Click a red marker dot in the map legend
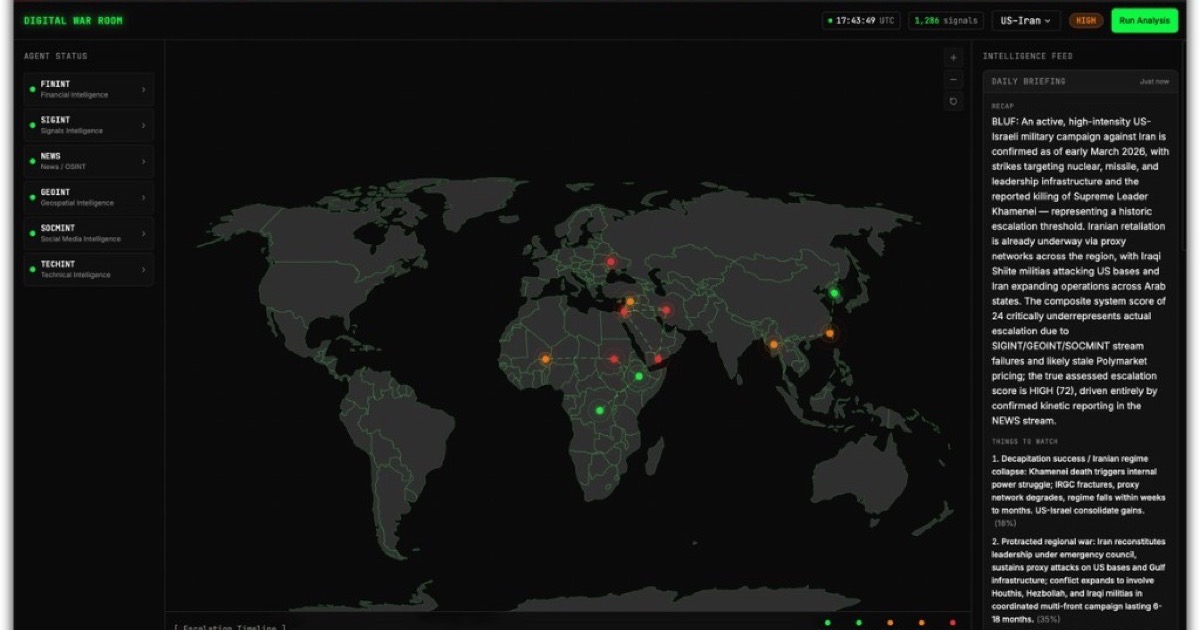1200x630 pixels. [953, 622]
